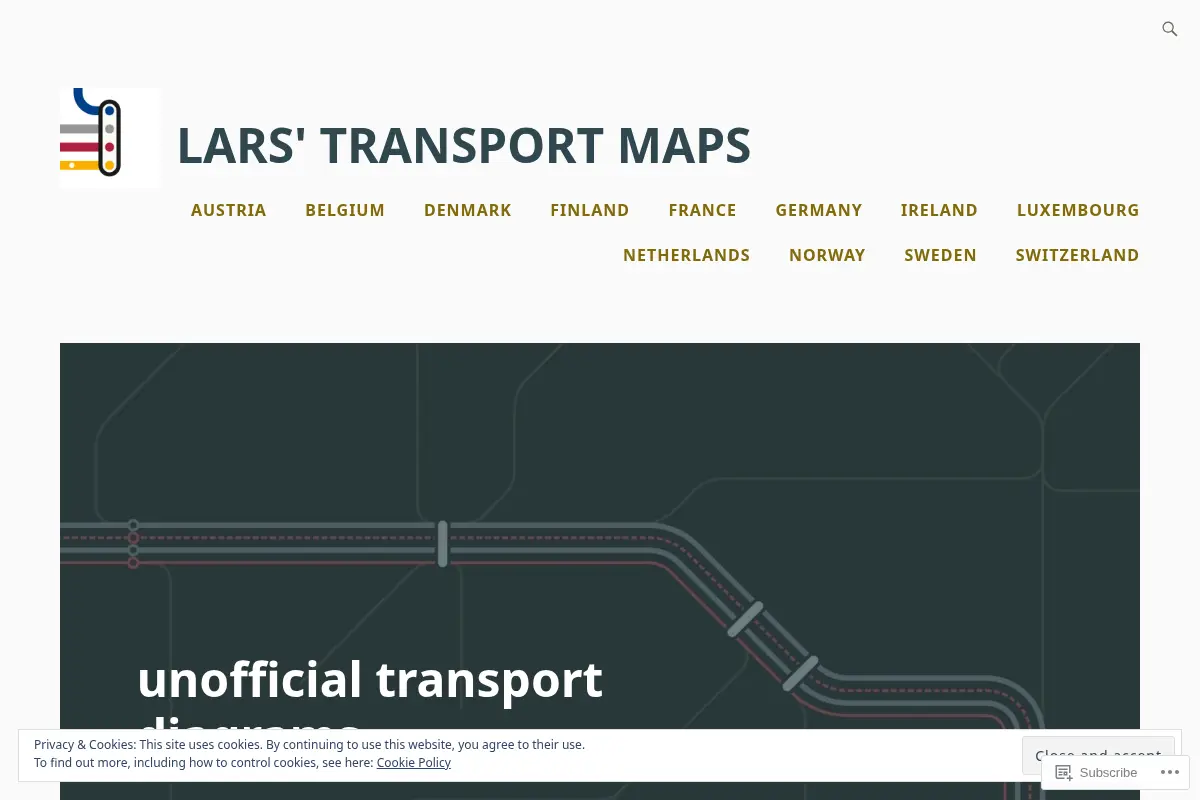The height and width of the screenshot is (800, 1200).
Task: Open the search magnifier icon
Action: [1169, 29]
